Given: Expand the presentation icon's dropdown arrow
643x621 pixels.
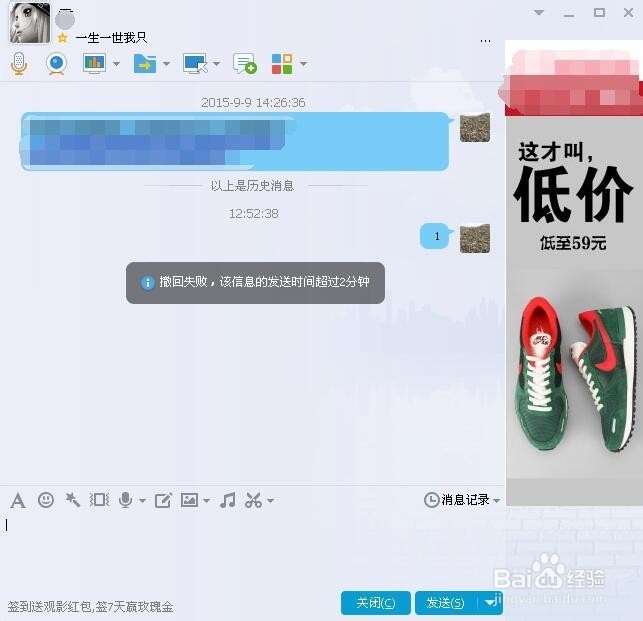Looking at the screenshot, I should (x=116, y=64).
